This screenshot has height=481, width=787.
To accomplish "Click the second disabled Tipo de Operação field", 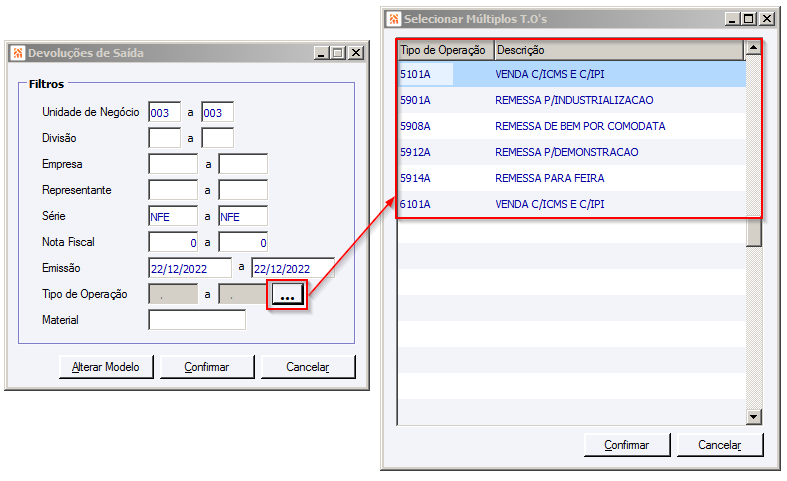I will 244,294.
